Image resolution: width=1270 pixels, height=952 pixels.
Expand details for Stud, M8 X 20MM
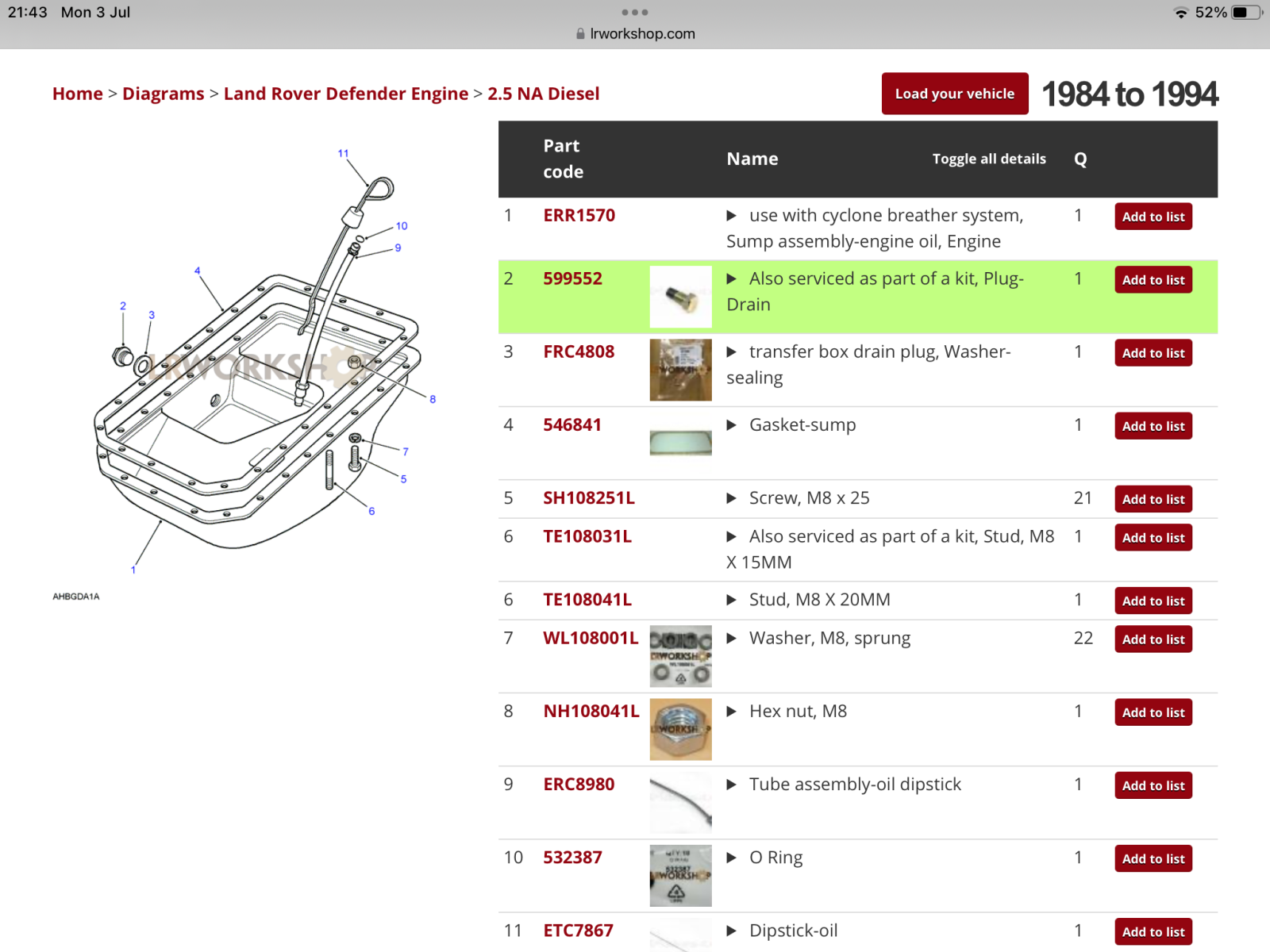click(x=732, y=600)
